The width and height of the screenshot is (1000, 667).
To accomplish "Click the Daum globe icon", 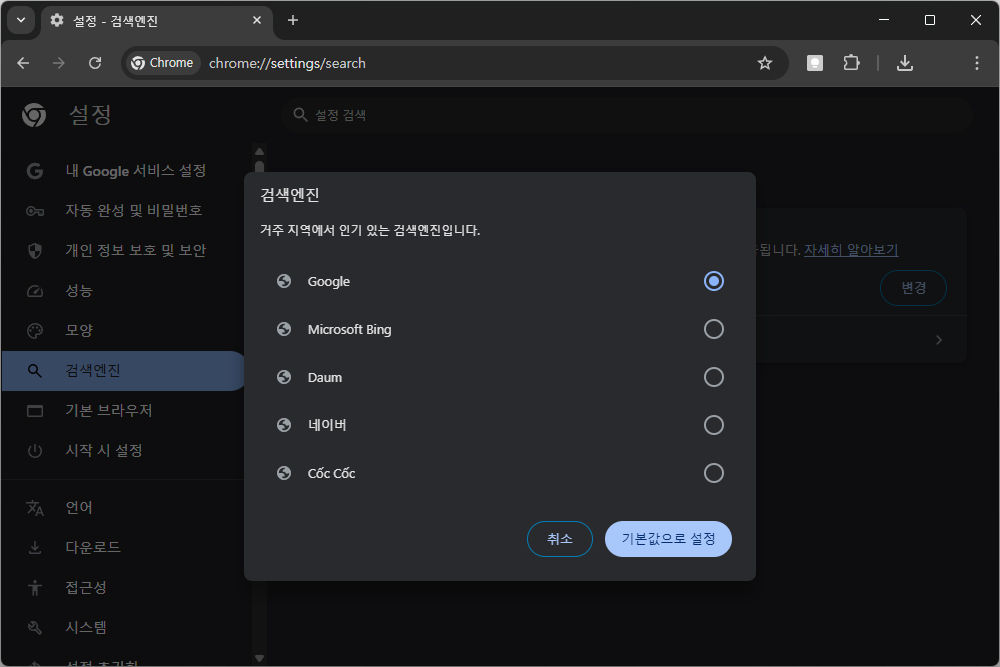I will click(284, 377).
